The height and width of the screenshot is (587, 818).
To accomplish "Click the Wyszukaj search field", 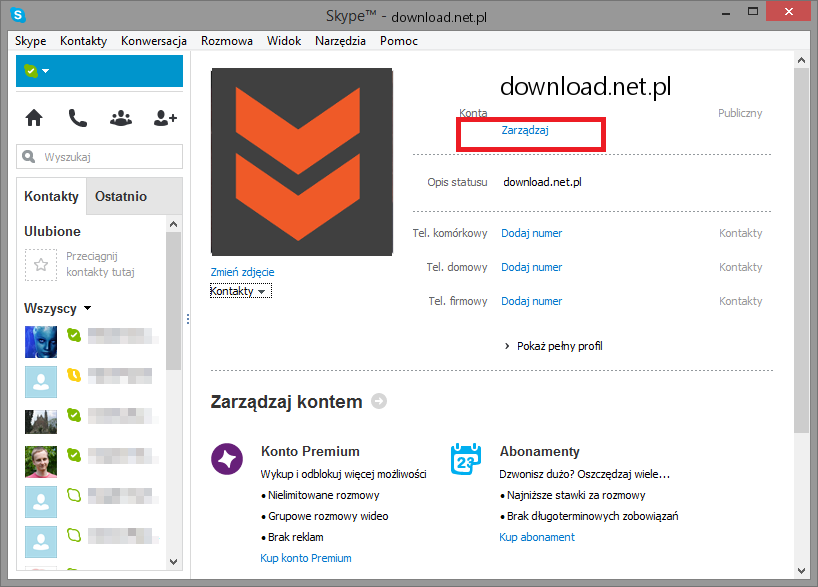I will pyautogui.click(x=99, y=157).
